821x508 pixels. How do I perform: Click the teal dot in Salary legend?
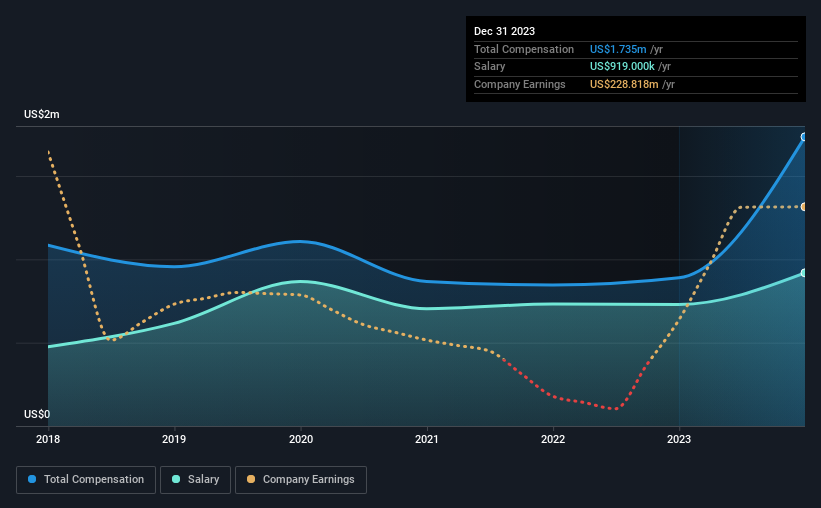(176, 479)
